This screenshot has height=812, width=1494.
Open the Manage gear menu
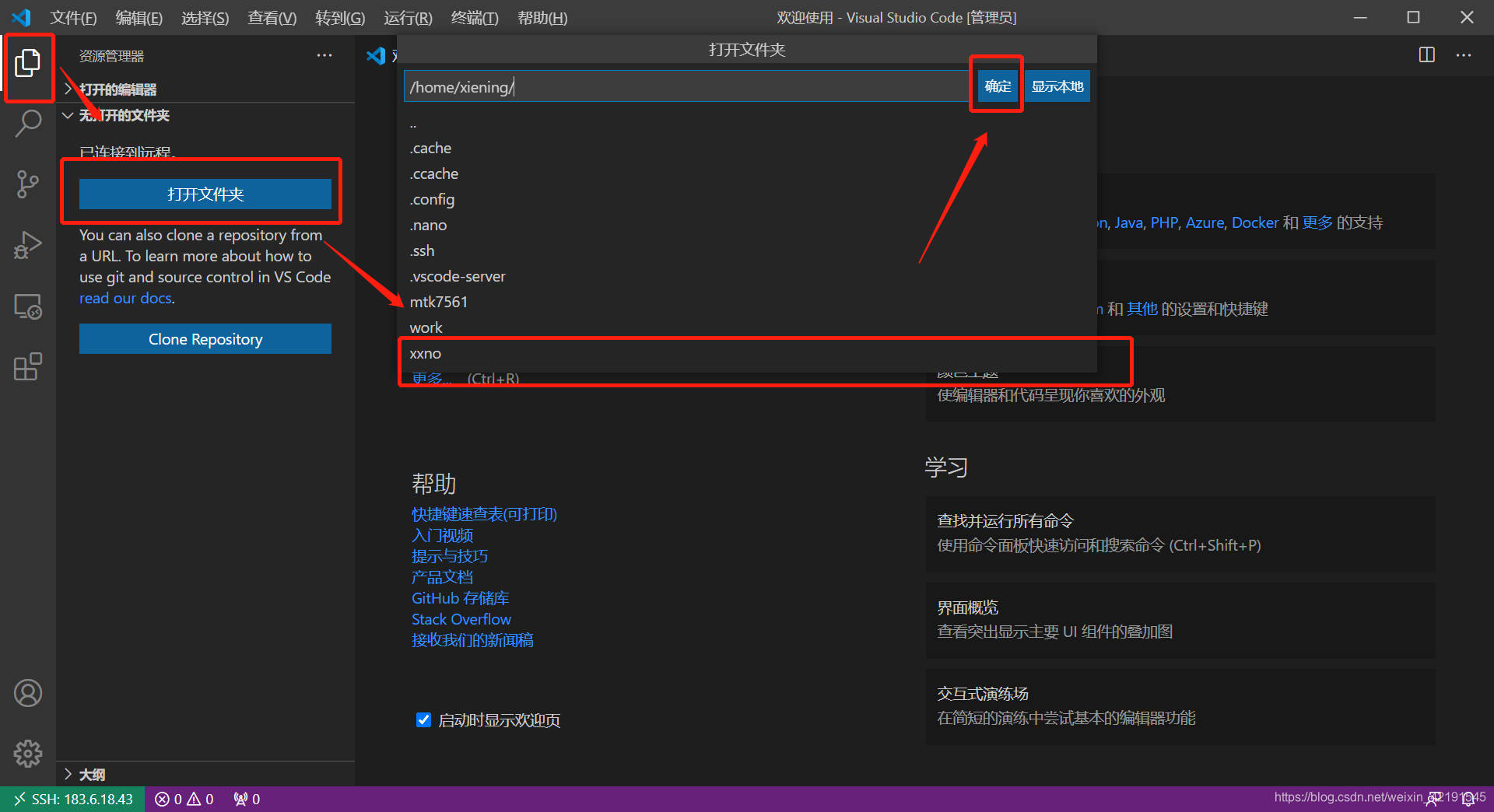pos(28,753)
